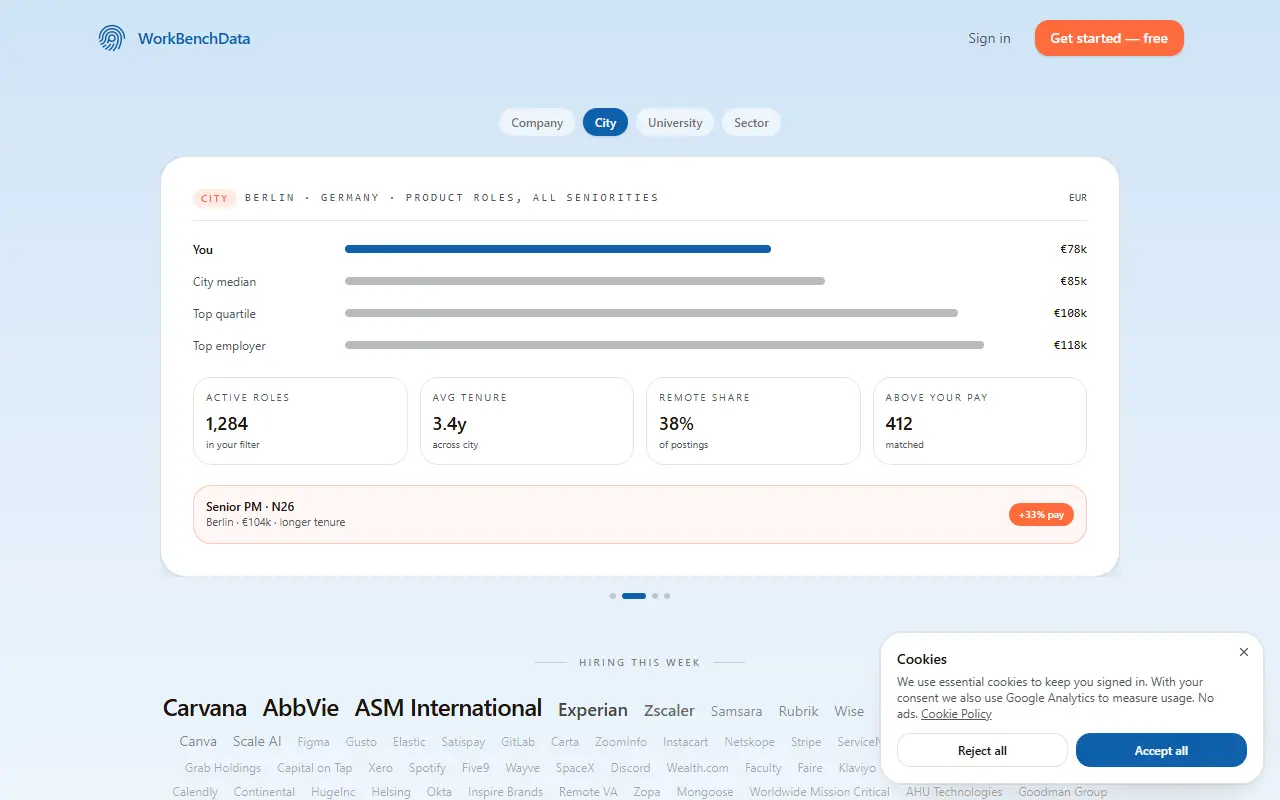Click the Get started — free button

(1109, 38)
